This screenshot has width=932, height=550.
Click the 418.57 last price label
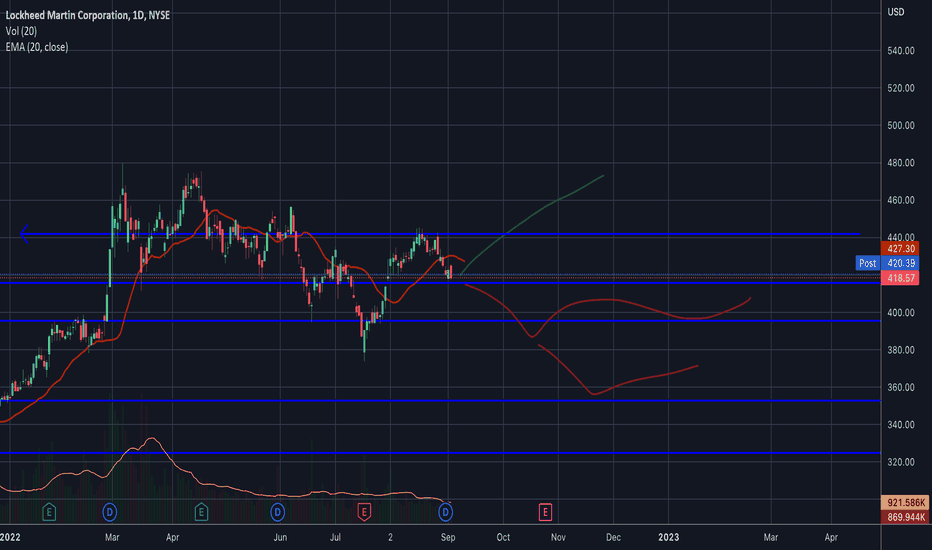(x=900, y=278)
